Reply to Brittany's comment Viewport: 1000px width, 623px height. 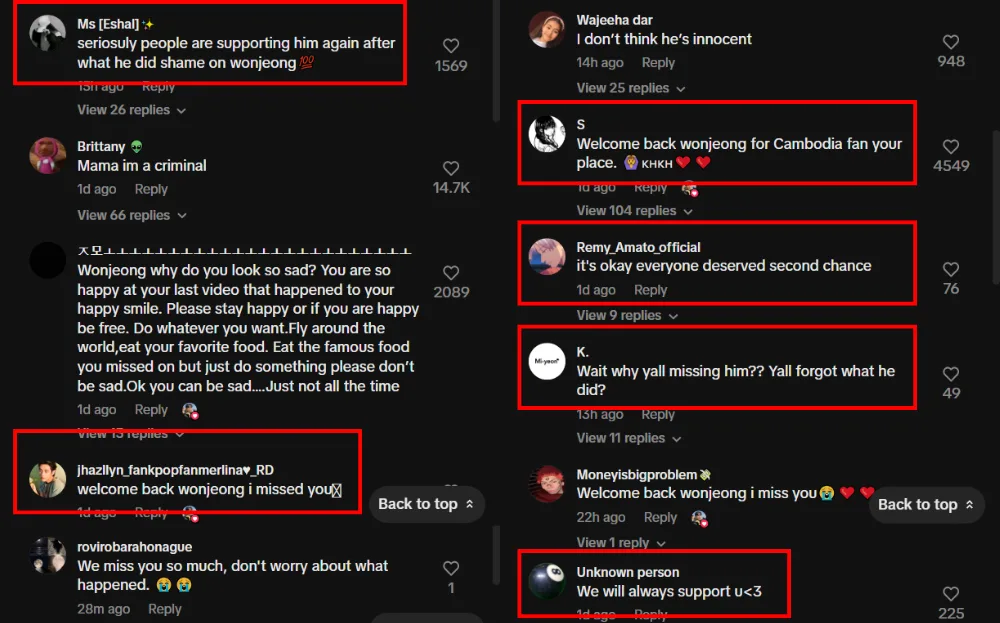[151, 189]
